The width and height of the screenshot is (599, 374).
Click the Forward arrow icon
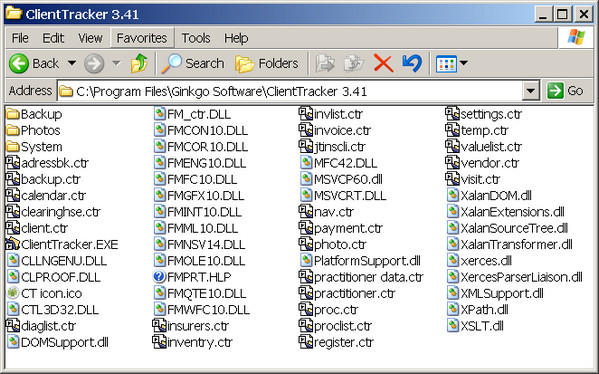point(94,63)
